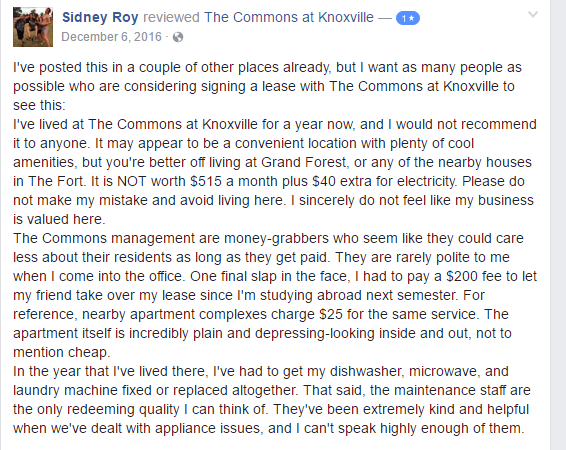Click the "see this:" line of text
566x450 pixels.
pyautogui.click(x=39, y=105)
